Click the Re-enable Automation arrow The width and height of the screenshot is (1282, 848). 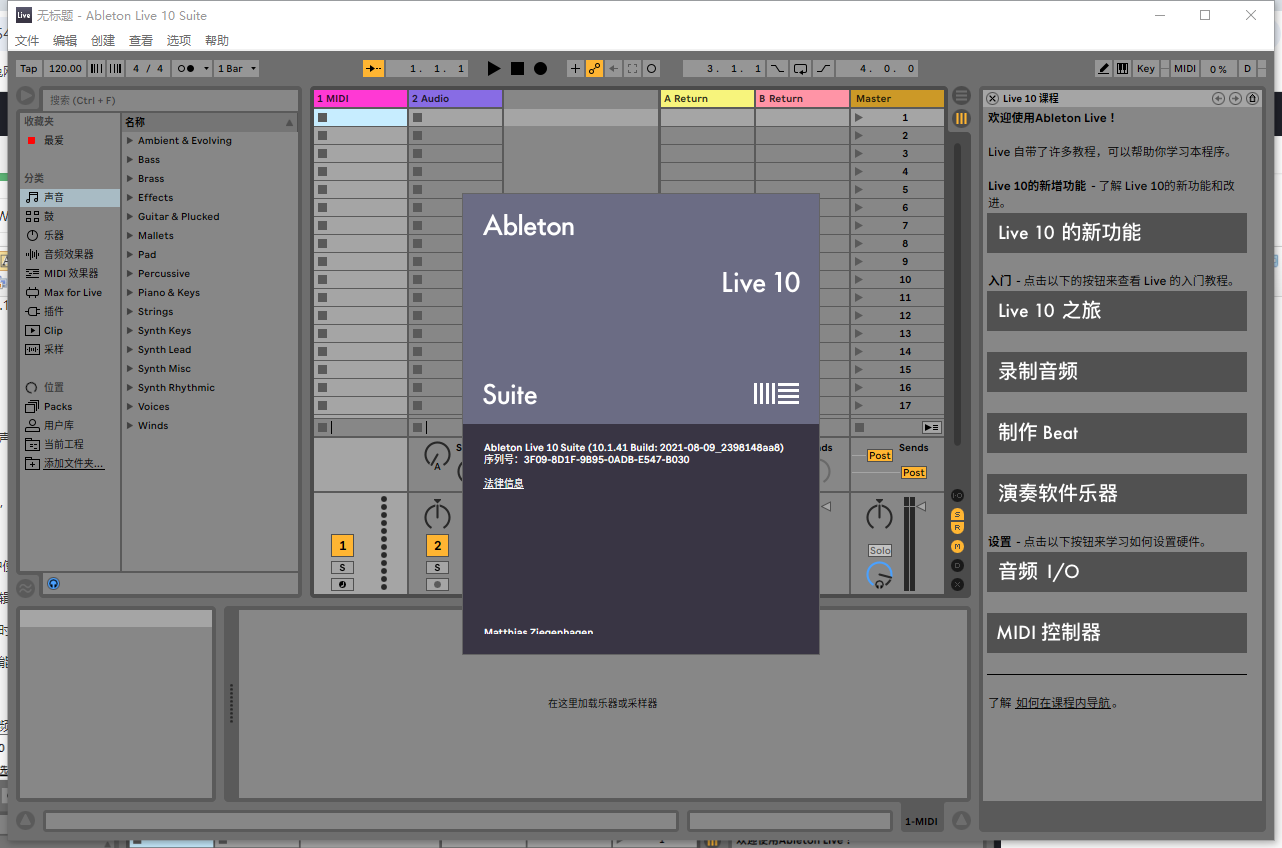(614, 69)
